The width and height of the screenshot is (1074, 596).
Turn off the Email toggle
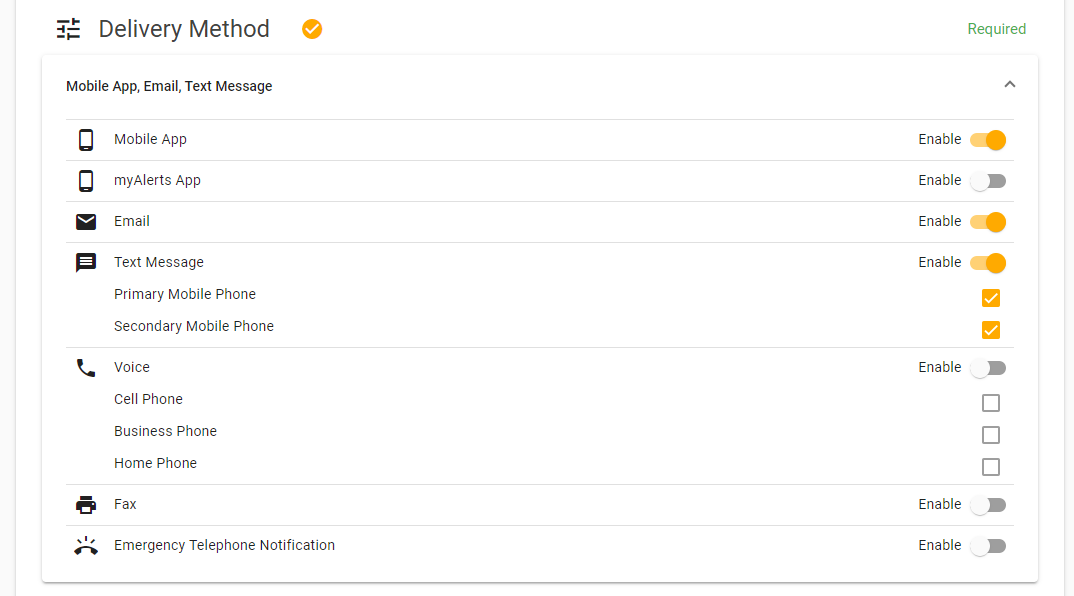[988, 222]
